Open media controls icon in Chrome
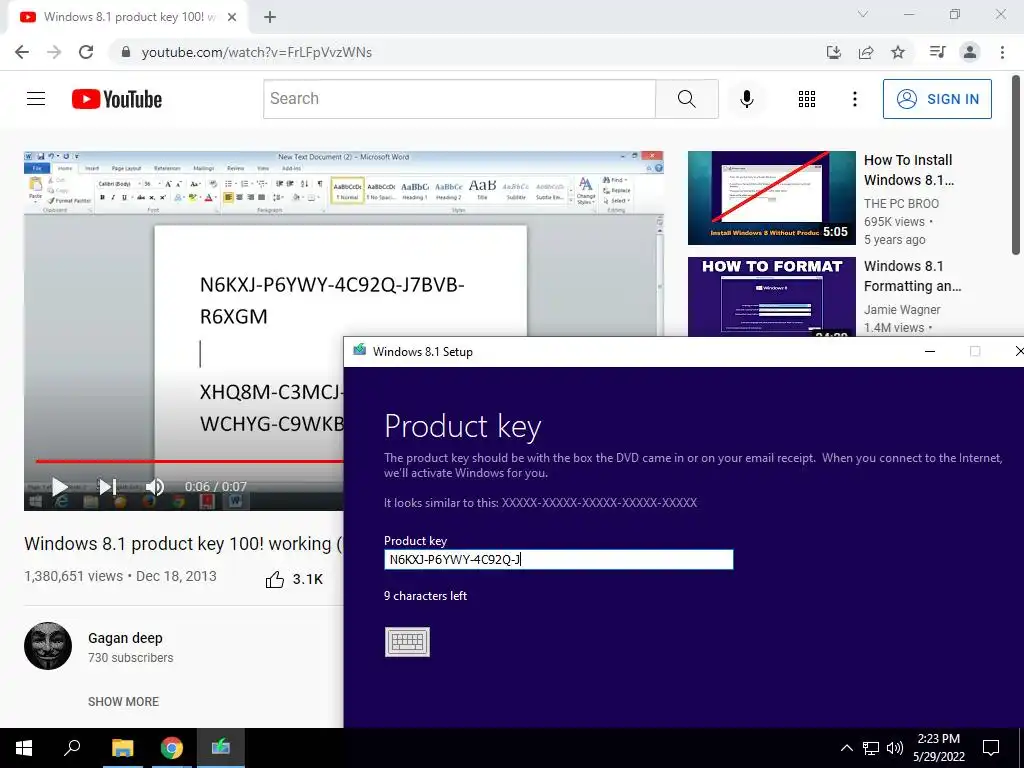 coord(938,52)
